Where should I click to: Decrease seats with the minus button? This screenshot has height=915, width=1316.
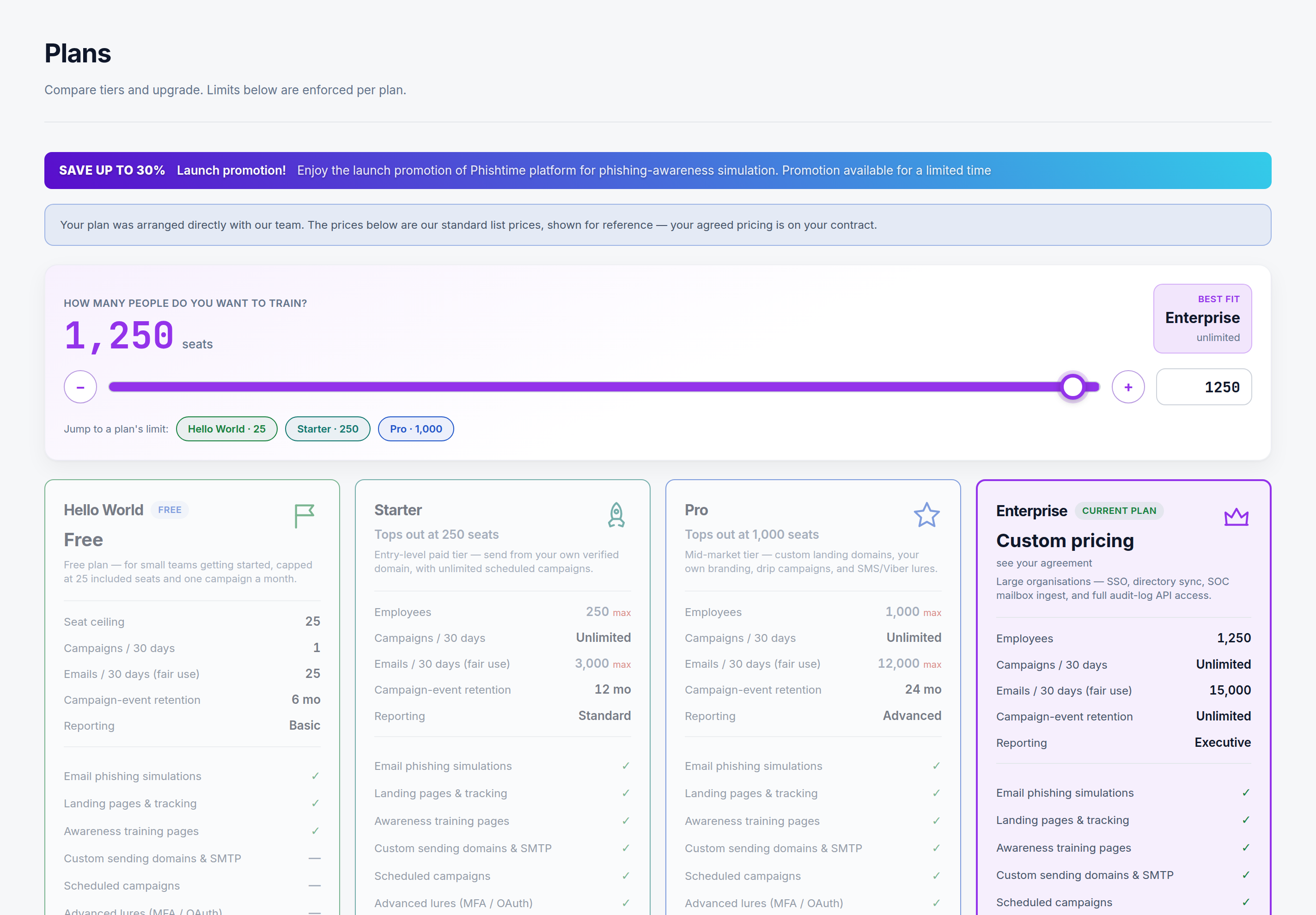[x=80, y=387]
